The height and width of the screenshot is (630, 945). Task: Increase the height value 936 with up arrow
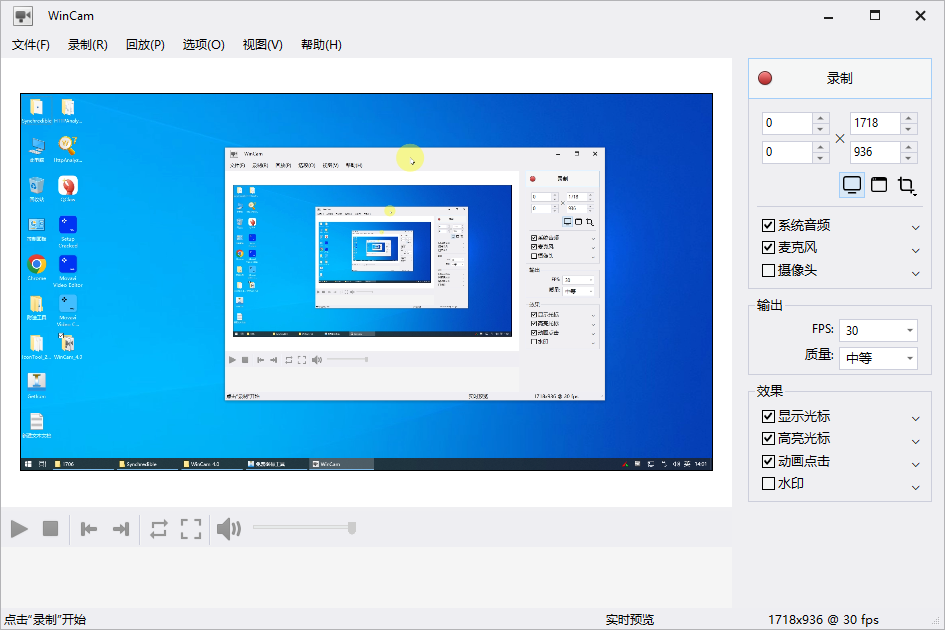point(908,146)
